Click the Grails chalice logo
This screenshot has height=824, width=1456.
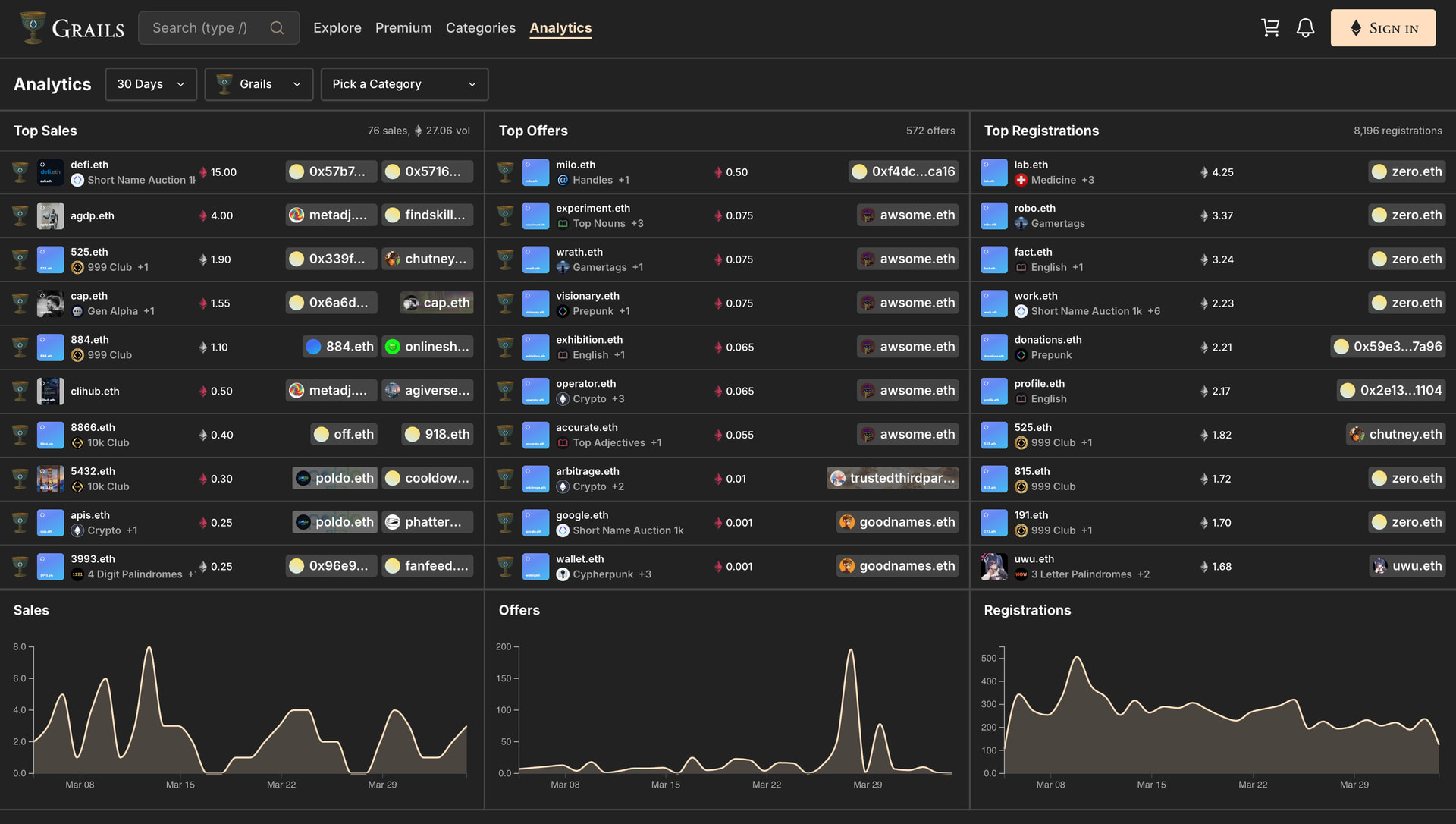pyautogui.click(x=33, y=28)
